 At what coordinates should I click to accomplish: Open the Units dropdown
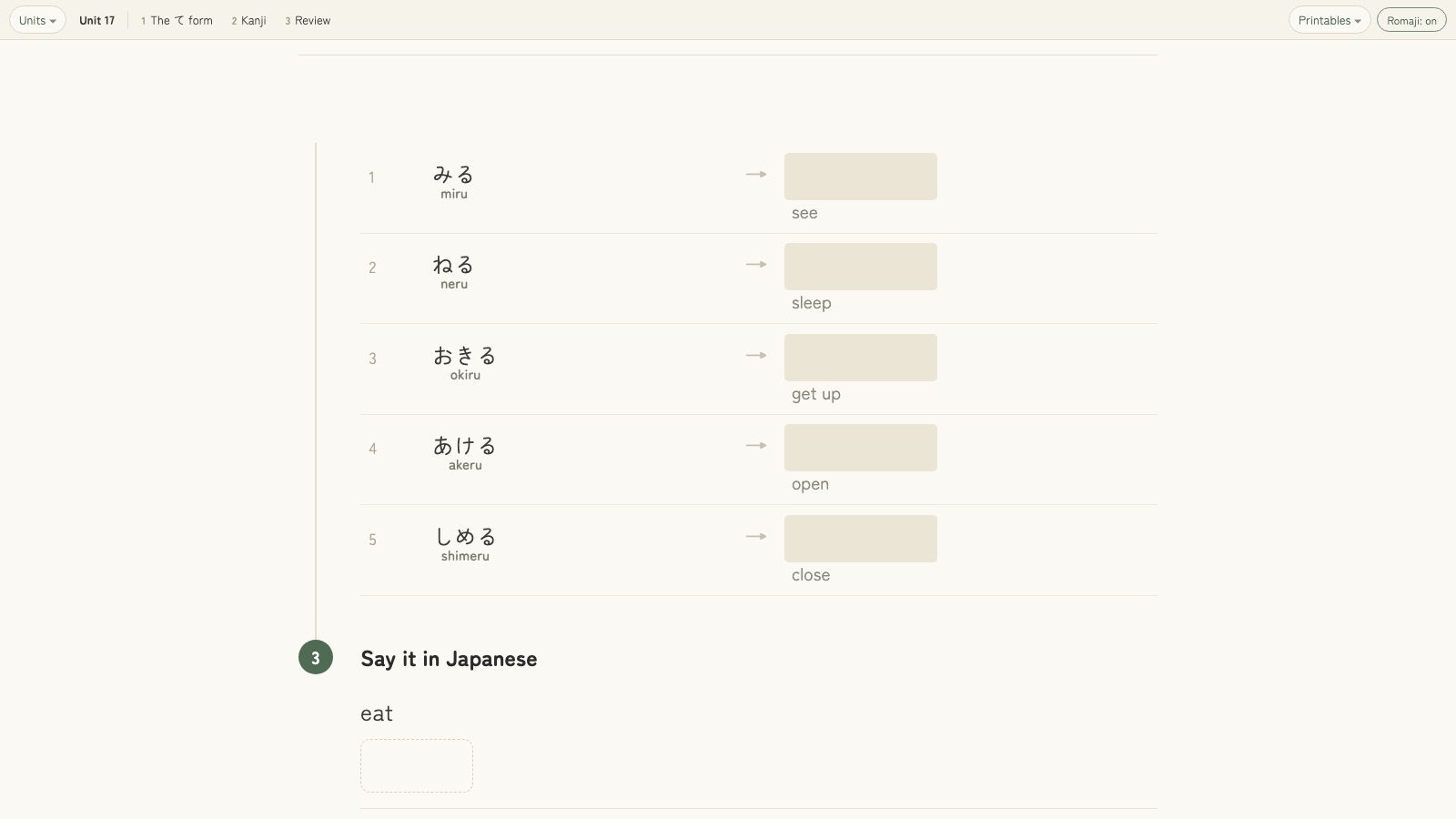(x=37, y=20)
